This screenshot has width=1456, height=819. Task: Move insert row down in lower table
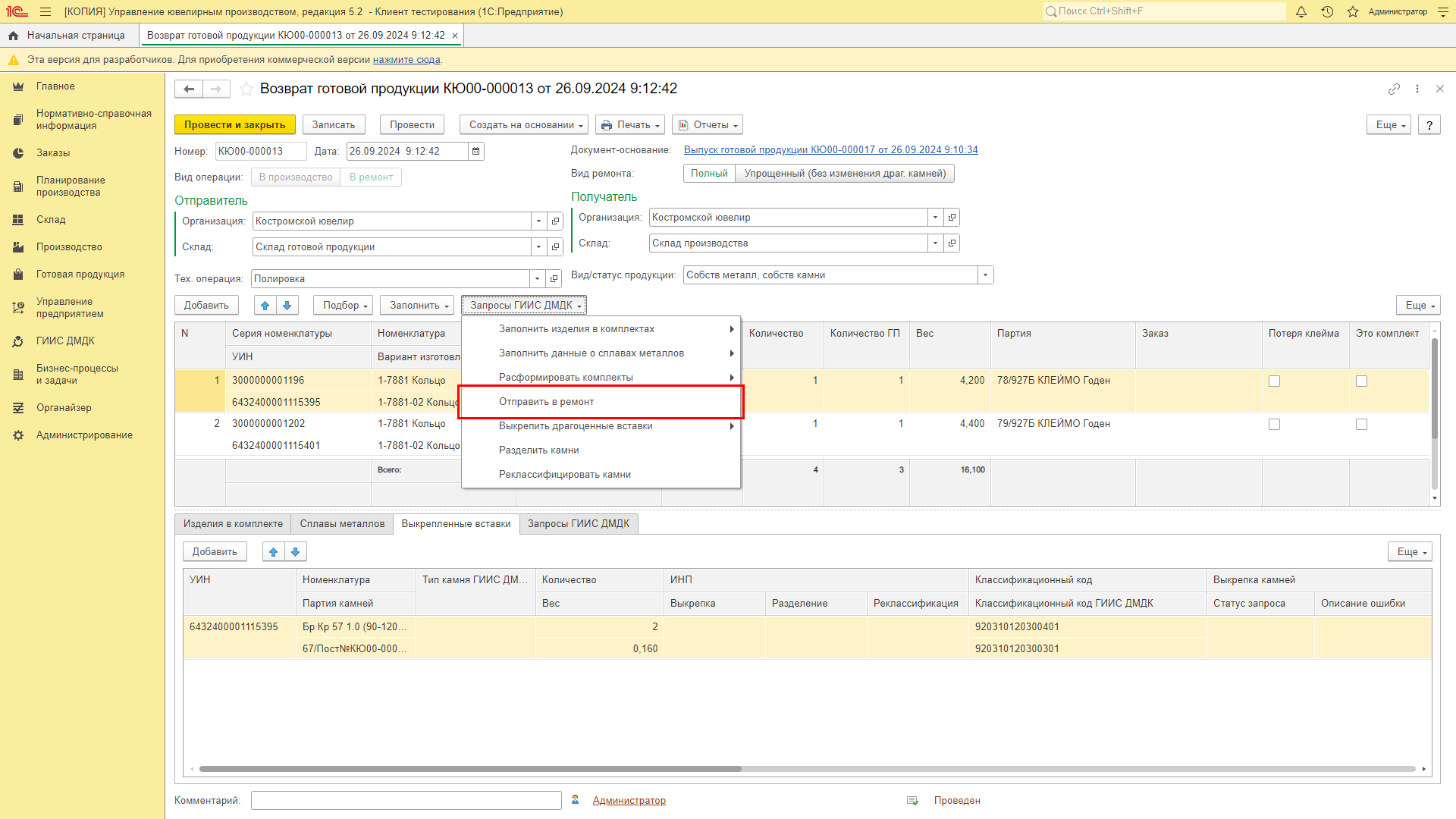point(295,552)
